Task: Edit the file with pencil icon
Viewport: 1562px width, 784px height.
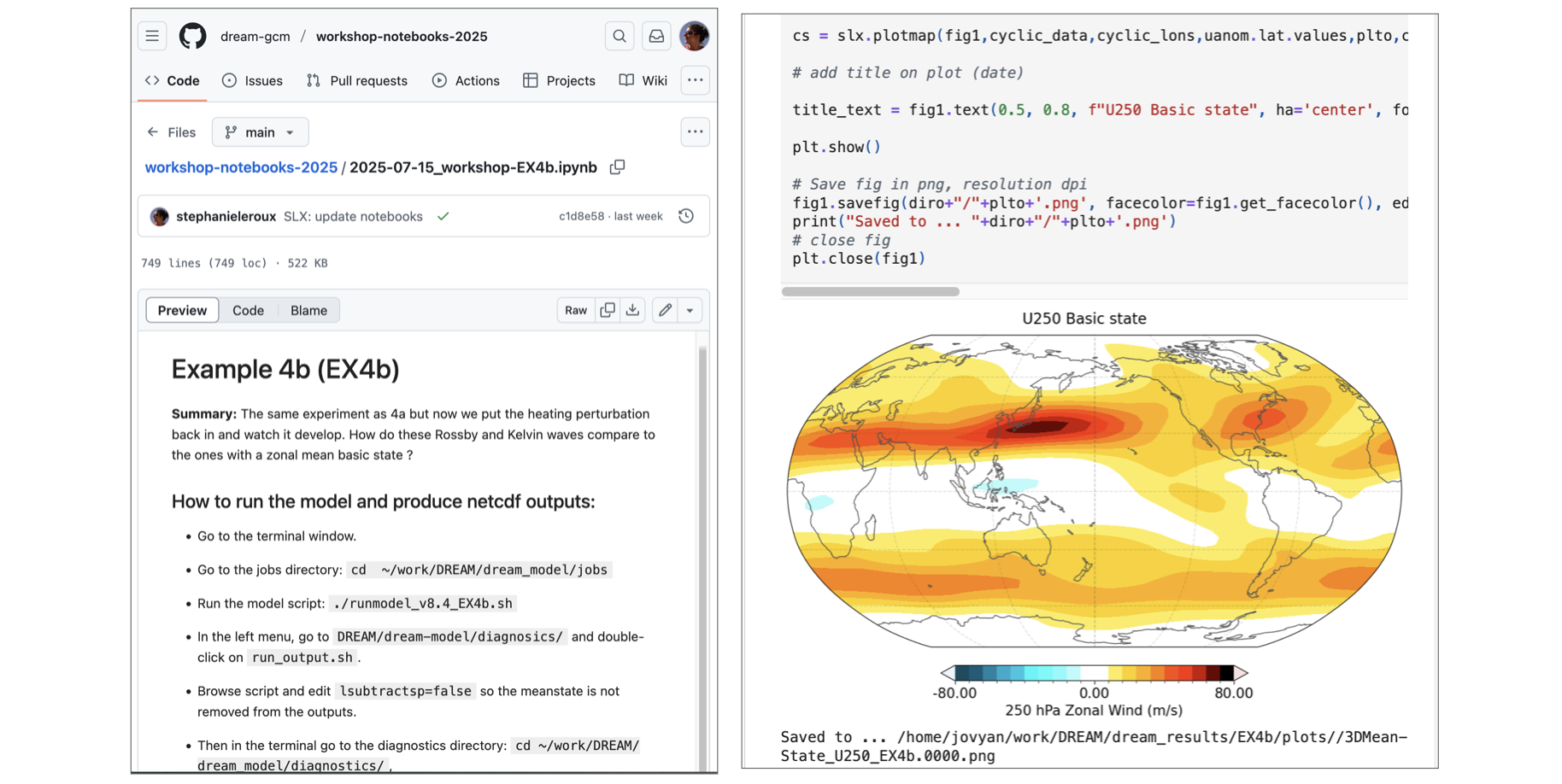Action: pos(665,310)
